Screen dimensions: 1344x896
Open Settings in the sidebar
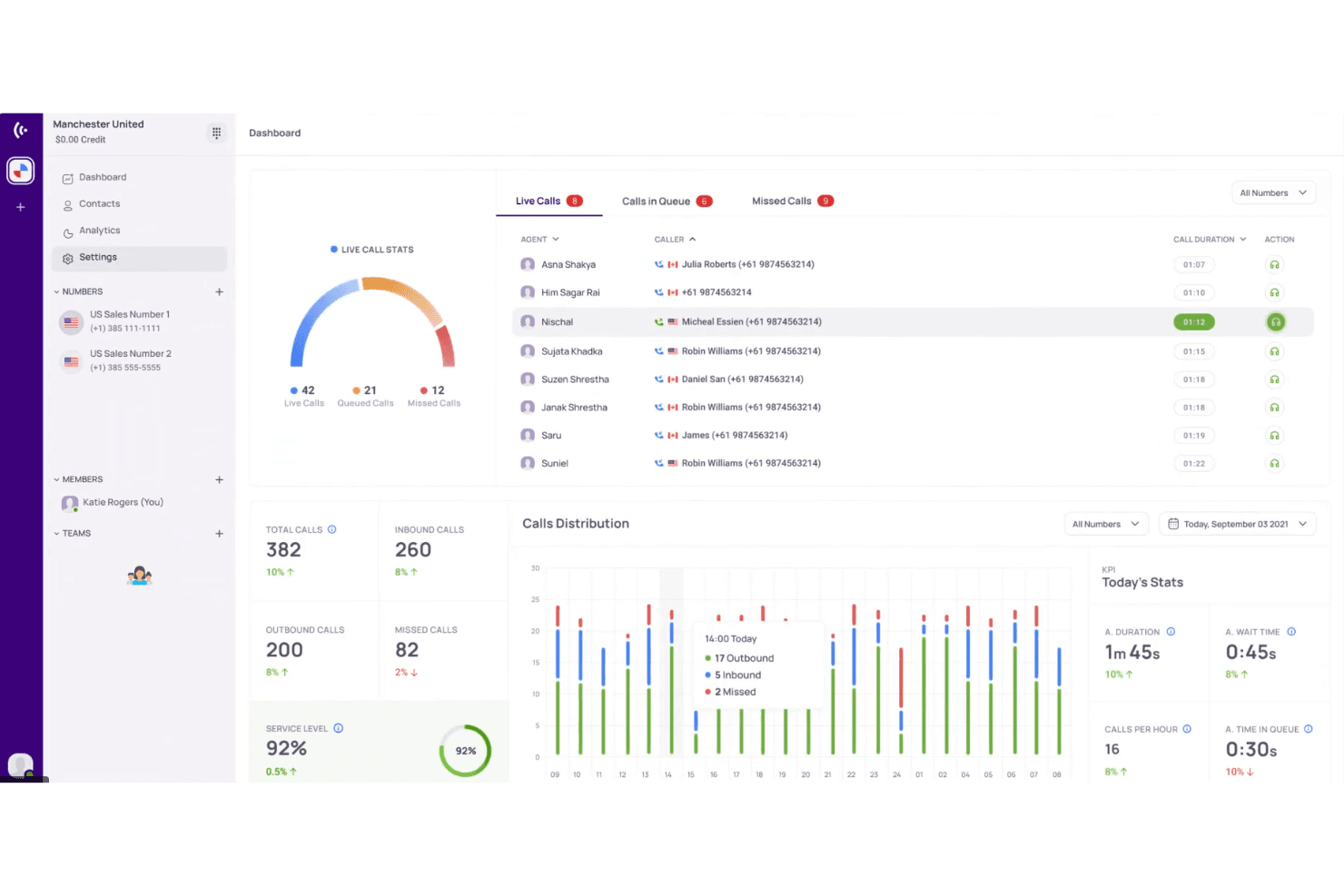(x=139, y=258)
